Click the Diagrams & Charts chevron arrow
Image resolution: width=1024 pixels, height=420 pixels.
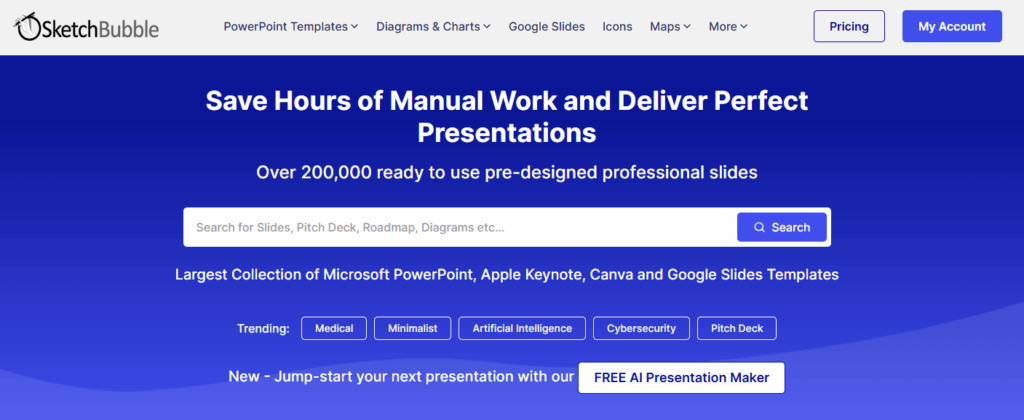487,27
